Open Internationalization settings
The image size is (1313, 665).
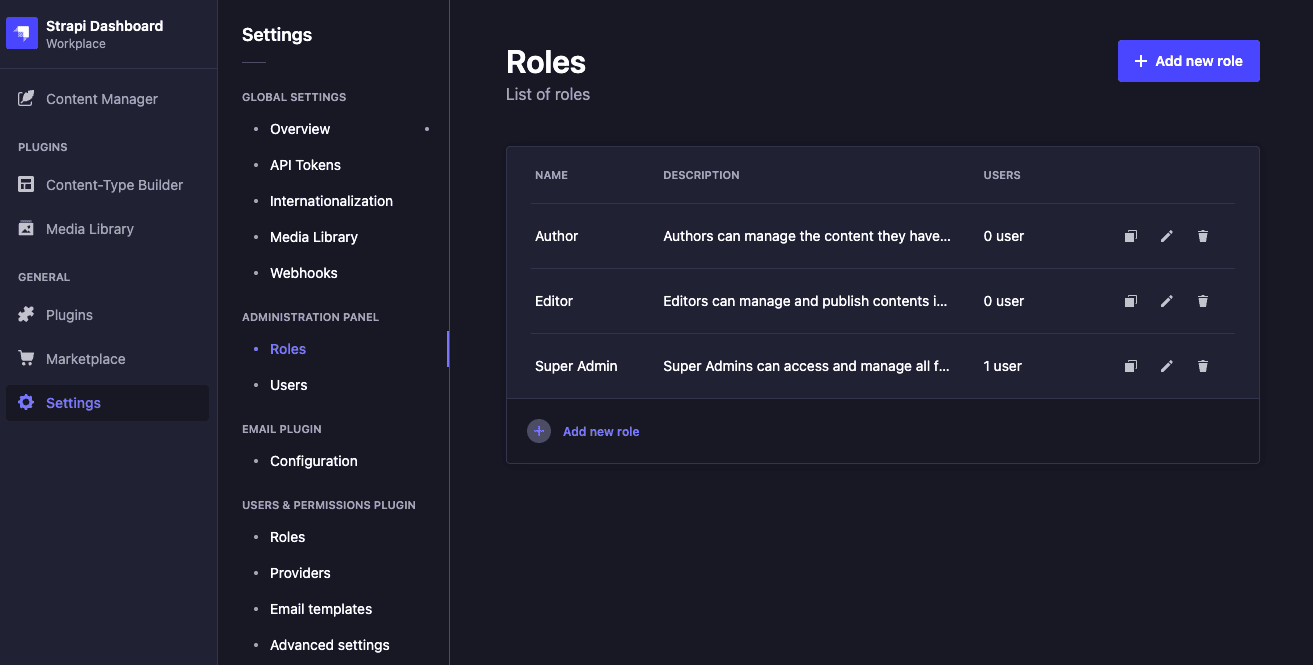(331, 201)
